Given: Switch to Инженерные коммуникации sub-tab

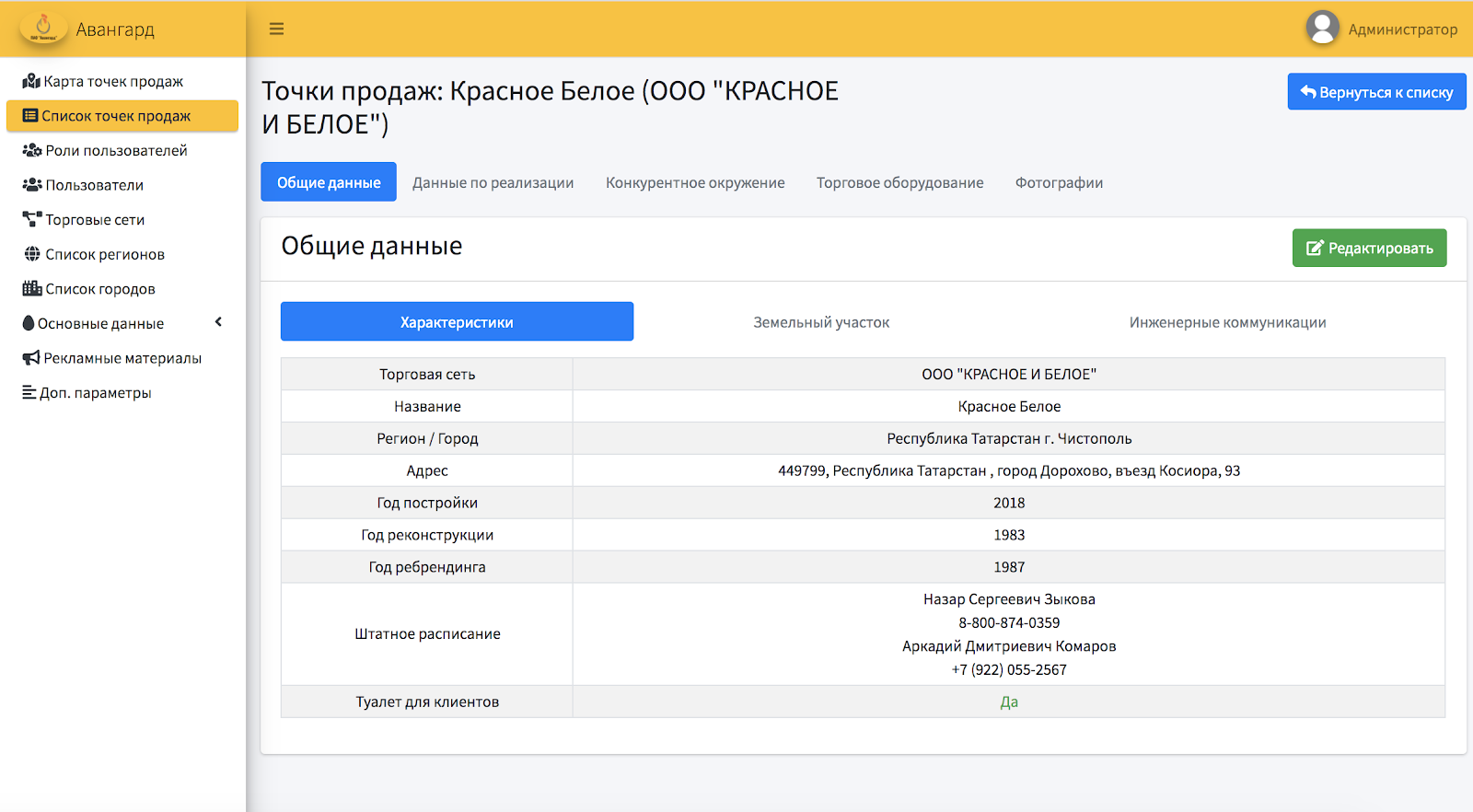Looking at the screenshot, I should (x=1227, y=322).
